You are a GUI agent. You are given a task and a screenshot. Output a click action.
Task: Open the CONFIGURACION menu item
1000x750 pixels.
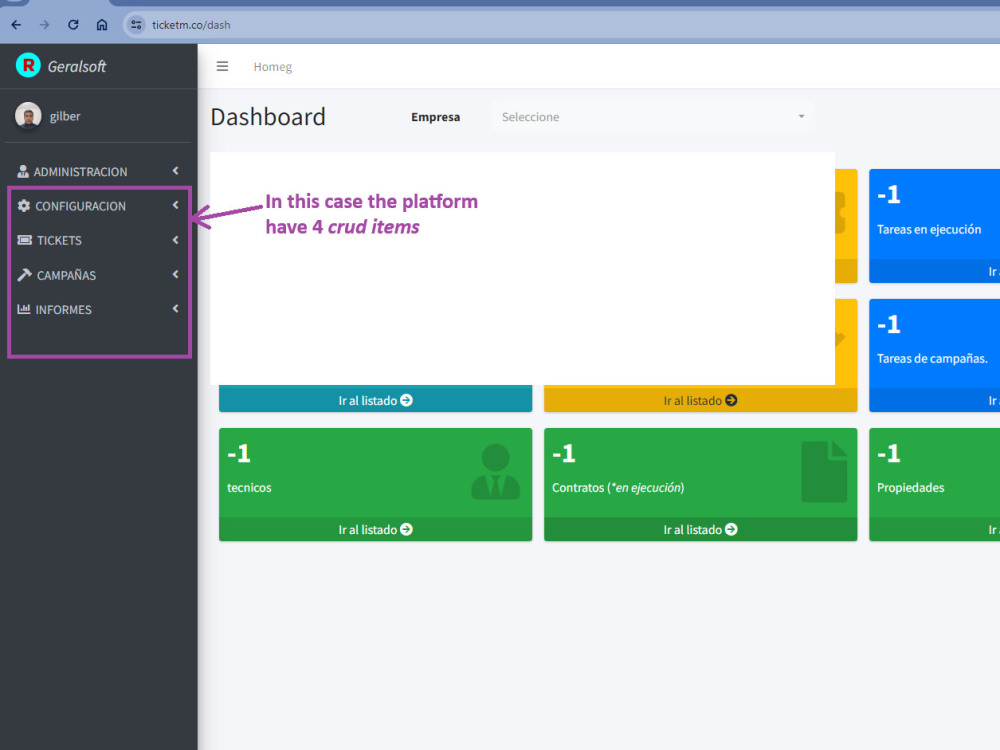pos(98,206)
